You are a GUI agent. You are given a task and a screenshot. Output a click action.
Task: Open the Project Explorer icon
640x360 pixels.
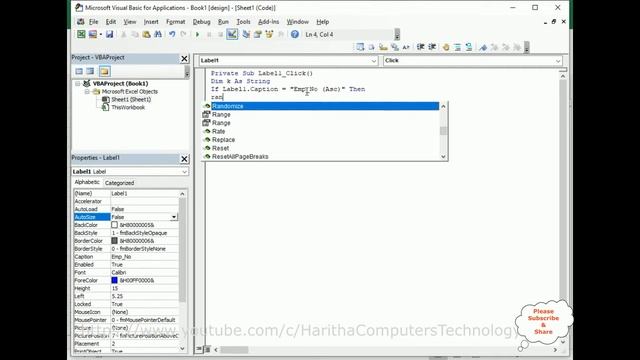tap(246, 34)
